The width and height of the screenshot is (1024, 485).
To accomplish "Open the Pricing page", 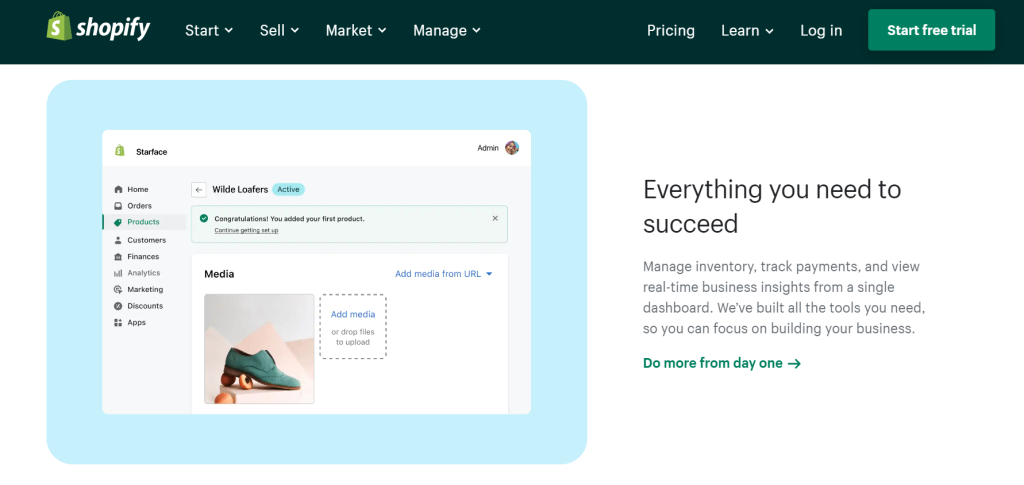I will (670, 30).
